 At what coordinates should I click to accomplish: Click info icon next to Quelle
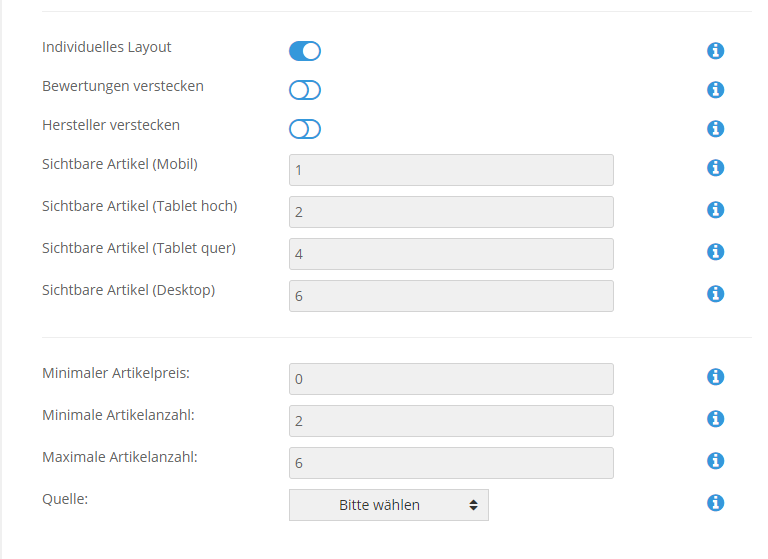coord(715,503)
